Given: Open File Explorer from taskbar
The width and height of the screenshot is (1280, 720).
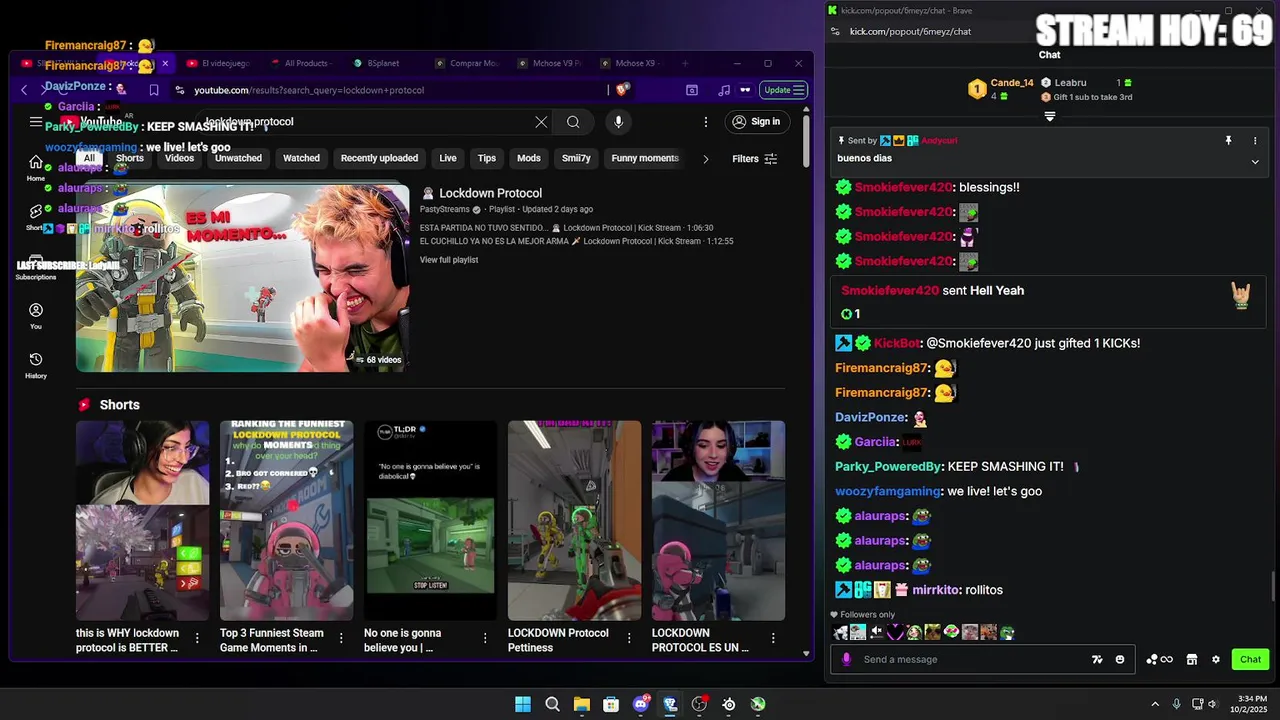Looking at the screenshot, I should 582,704.
